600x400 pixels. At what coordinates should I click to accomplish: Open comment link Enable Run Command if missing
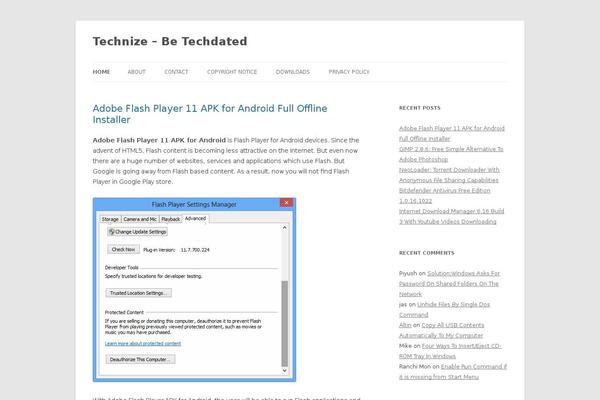tap(453, 371)
